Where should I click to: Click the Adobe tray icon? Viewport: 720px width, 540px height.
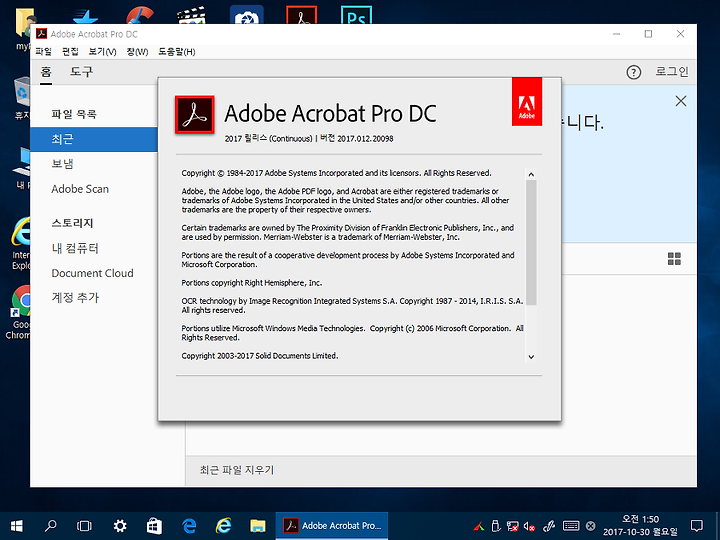point(479,527)
